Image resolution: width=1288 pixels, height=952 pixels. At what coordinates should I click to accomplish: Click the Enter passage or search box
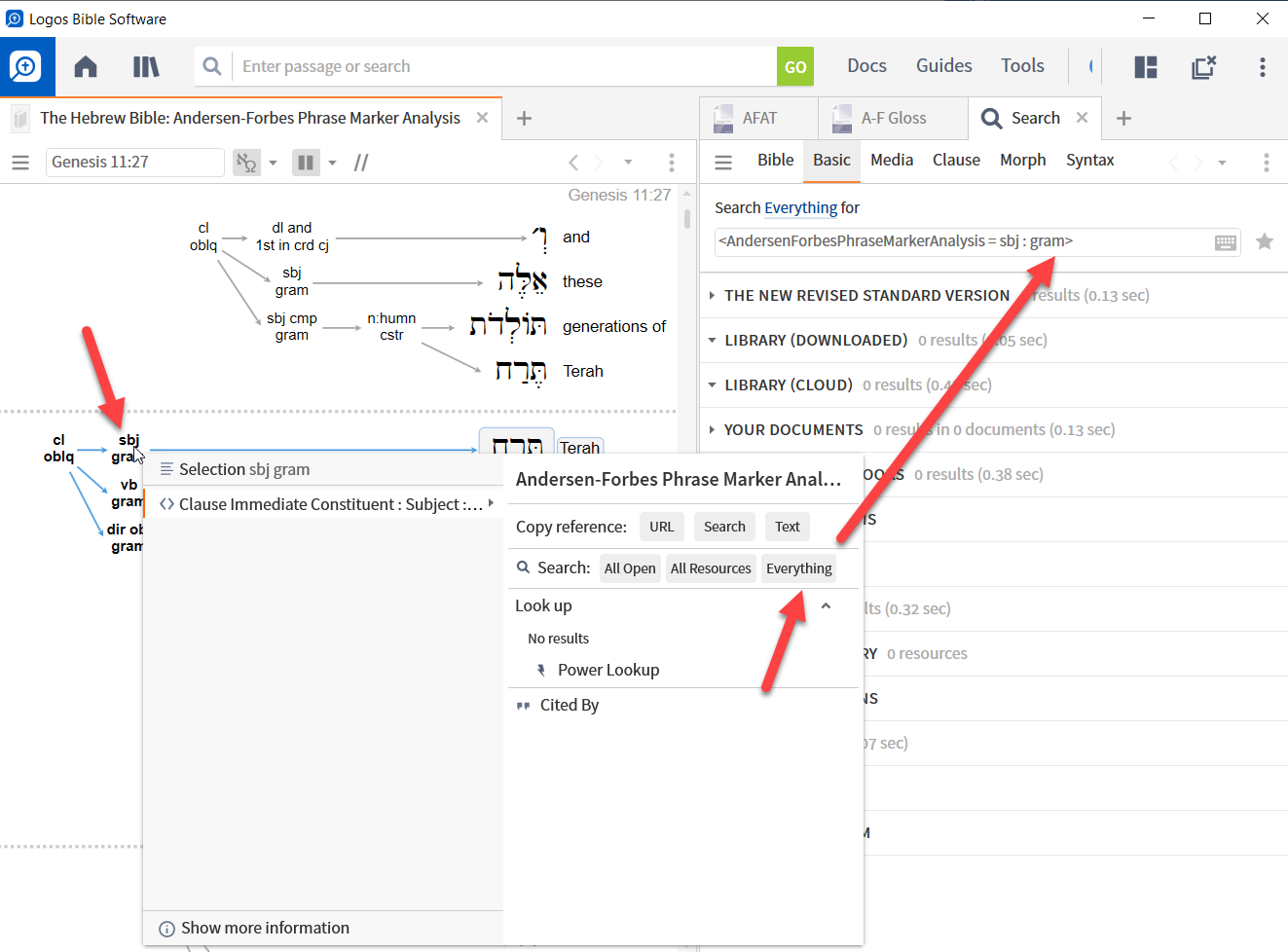point(504,66)
